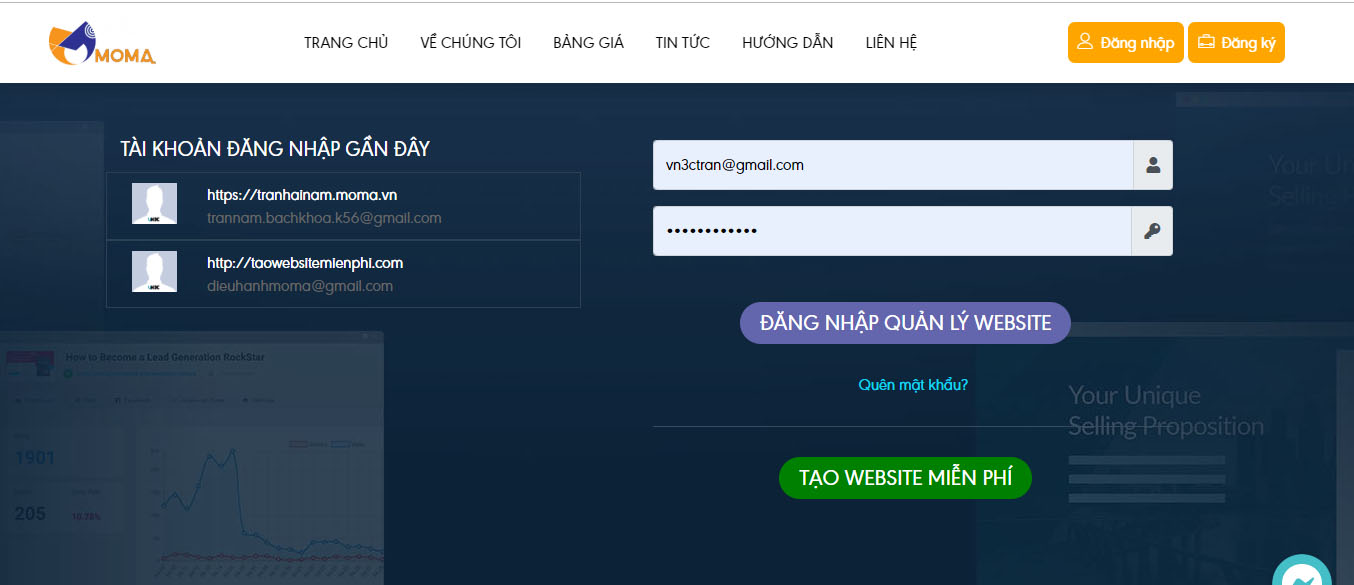This screenshot has height=585, width=1354.
Task: Open the BẢNG GIÁ page
Action: pyautogui.click(x=588, y=42)
